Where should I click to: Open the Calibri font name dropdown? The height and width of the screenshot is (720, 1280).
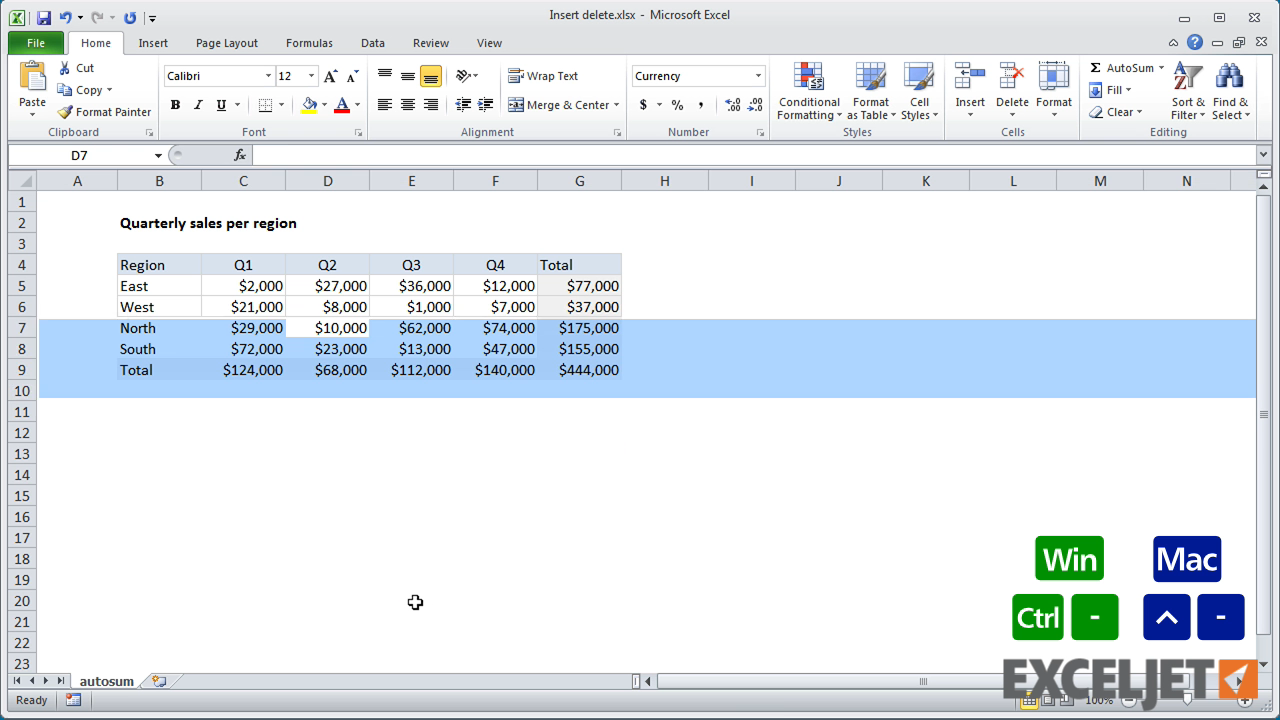(x=268, y=76)
